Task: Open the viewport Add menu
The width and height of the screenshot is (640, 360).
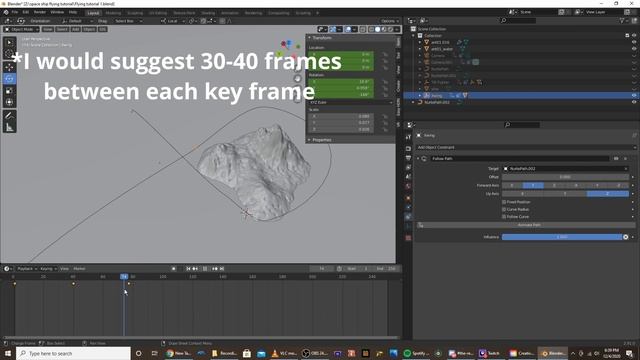Action: [76, 29]
